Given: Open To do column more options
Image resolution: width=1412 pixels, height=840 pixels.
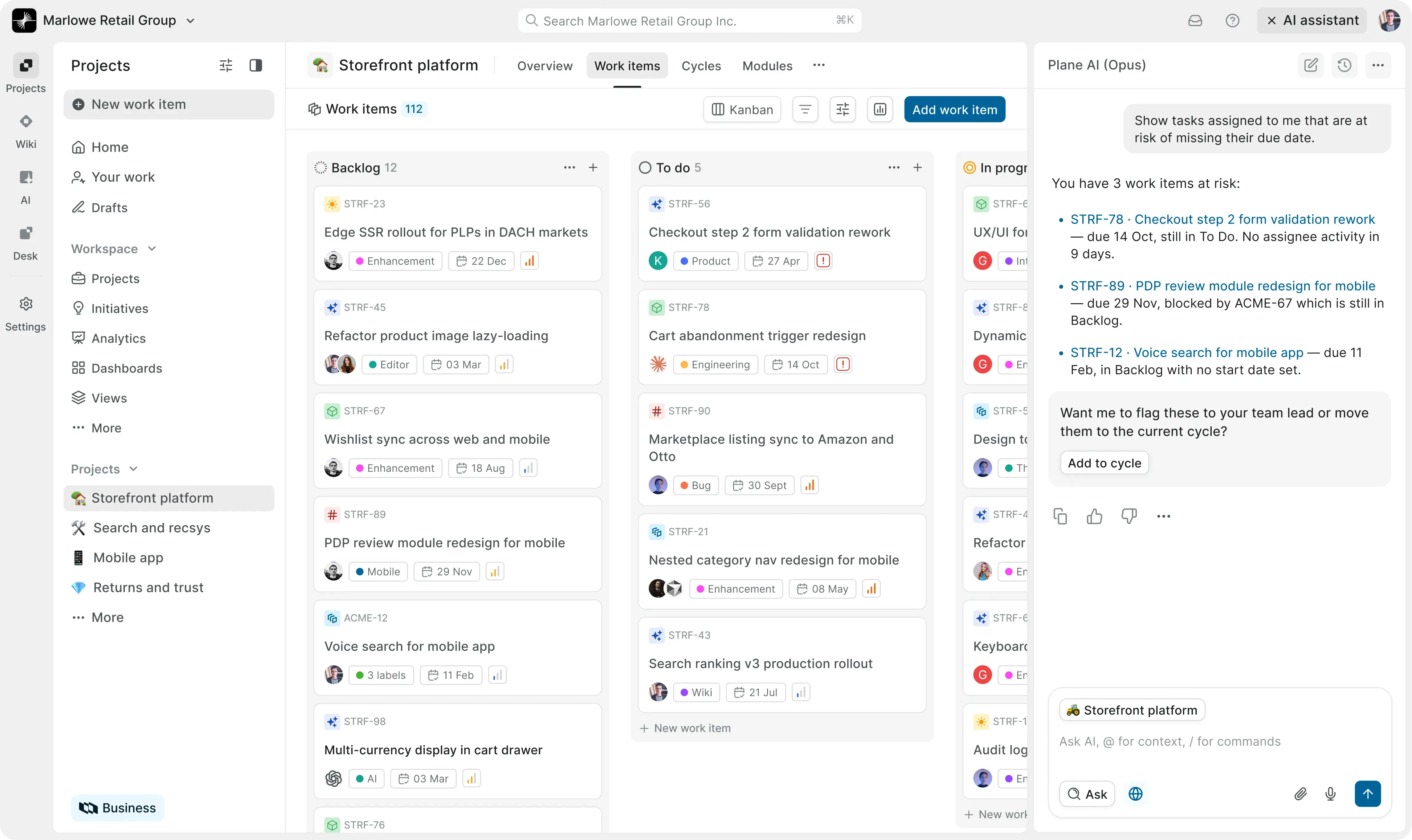Looking at the screenshot, I should [x=893, y=168].
